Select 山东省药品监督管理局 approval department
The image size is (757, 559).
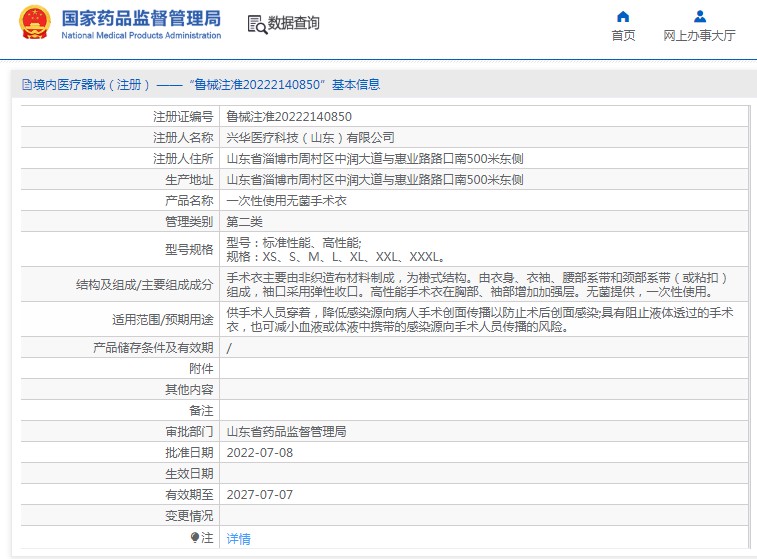tap(286, 432)
